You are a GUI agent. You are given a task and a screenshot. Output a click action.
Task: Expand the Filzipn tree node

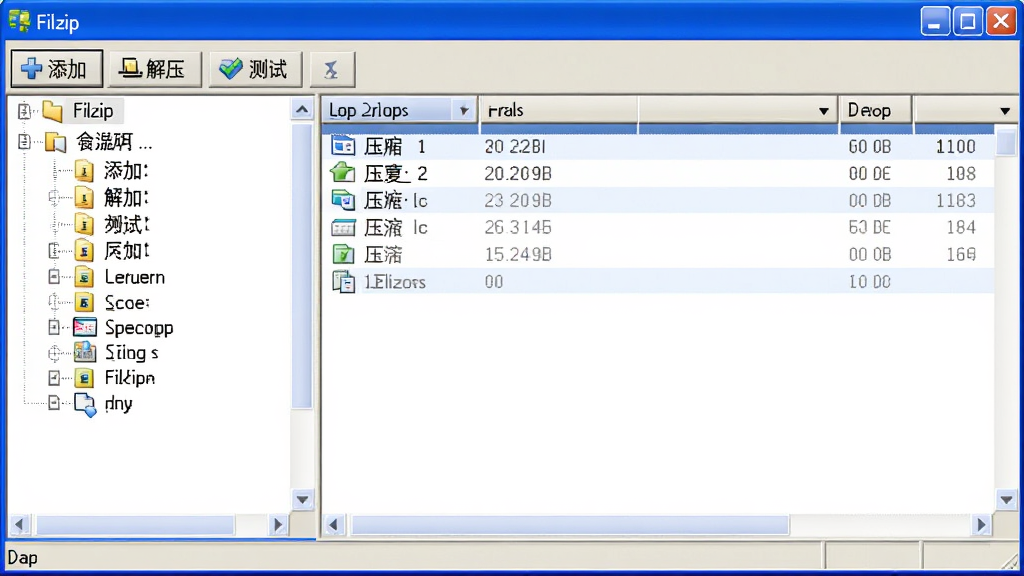tap(54, 377)
